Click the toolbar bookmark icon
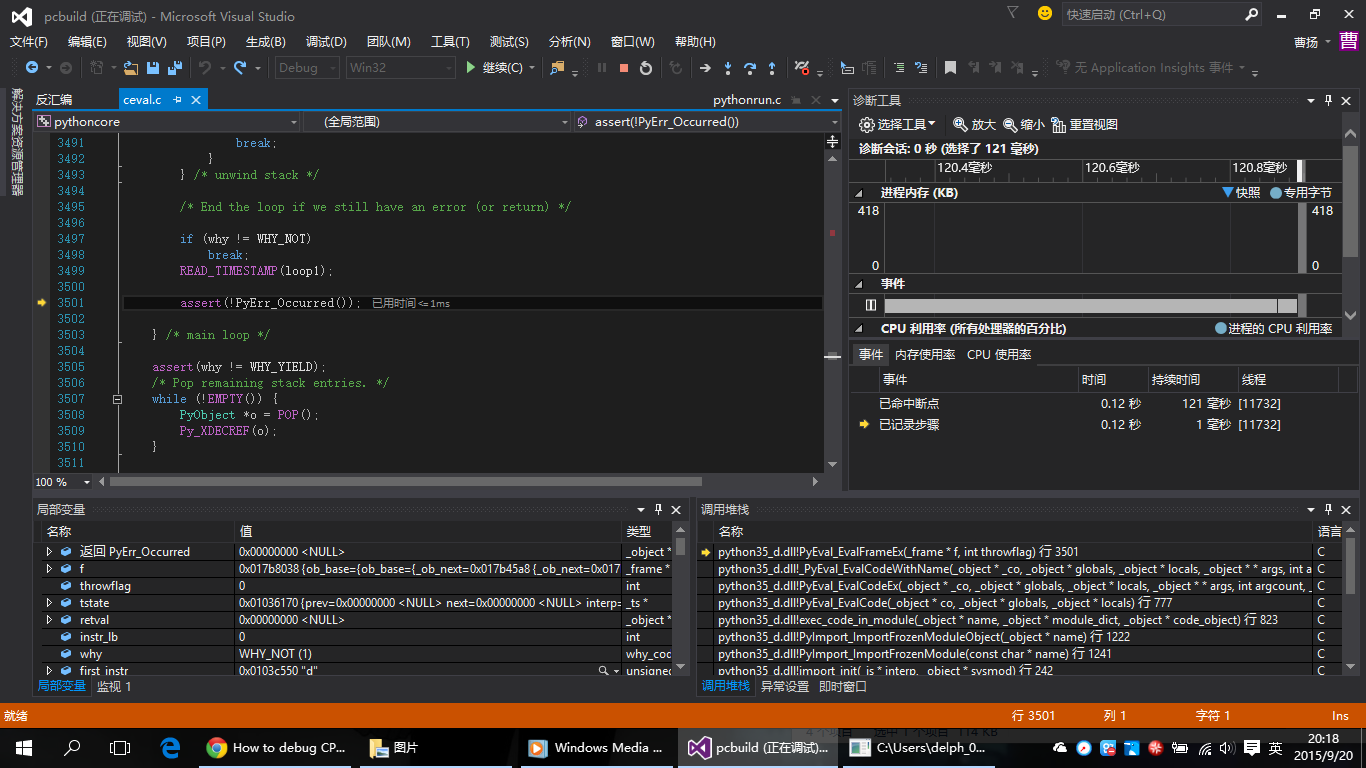The image size is (1366, 768). [950, 68]
